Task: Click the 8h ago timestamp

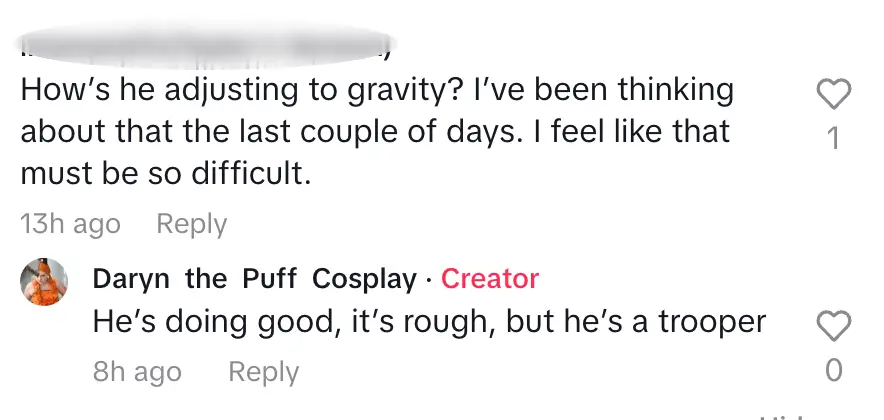Action: pos(137,372)
